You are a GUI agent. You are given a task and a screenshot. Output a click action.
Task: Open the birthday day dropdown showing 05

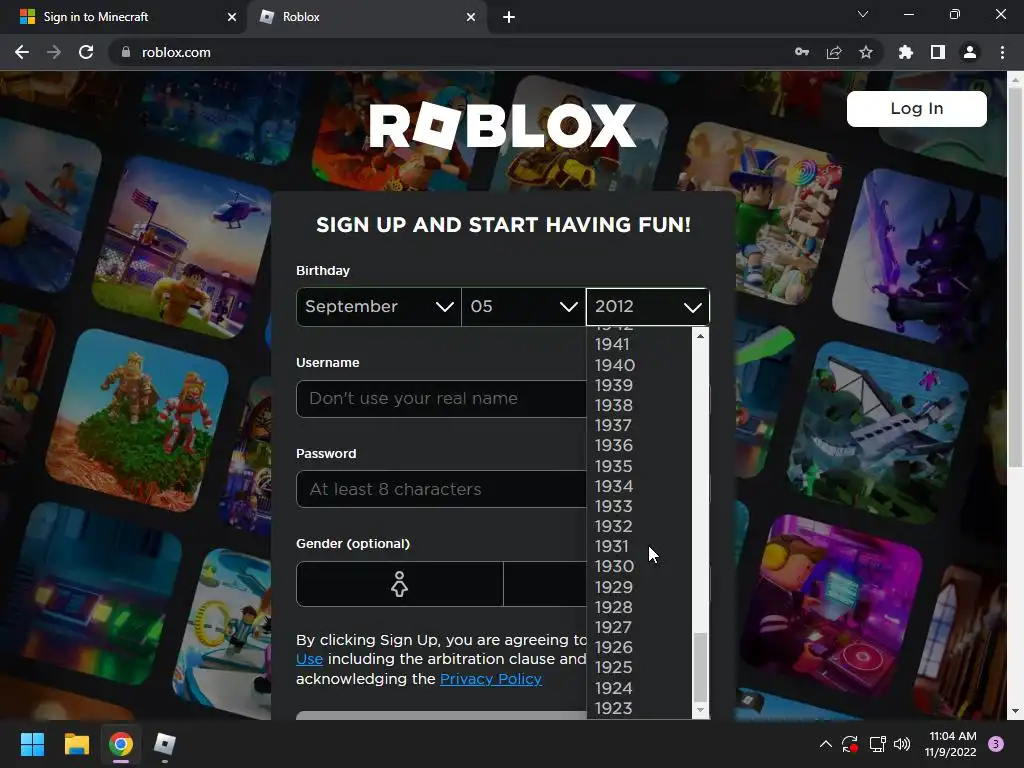tap(524, 306)
